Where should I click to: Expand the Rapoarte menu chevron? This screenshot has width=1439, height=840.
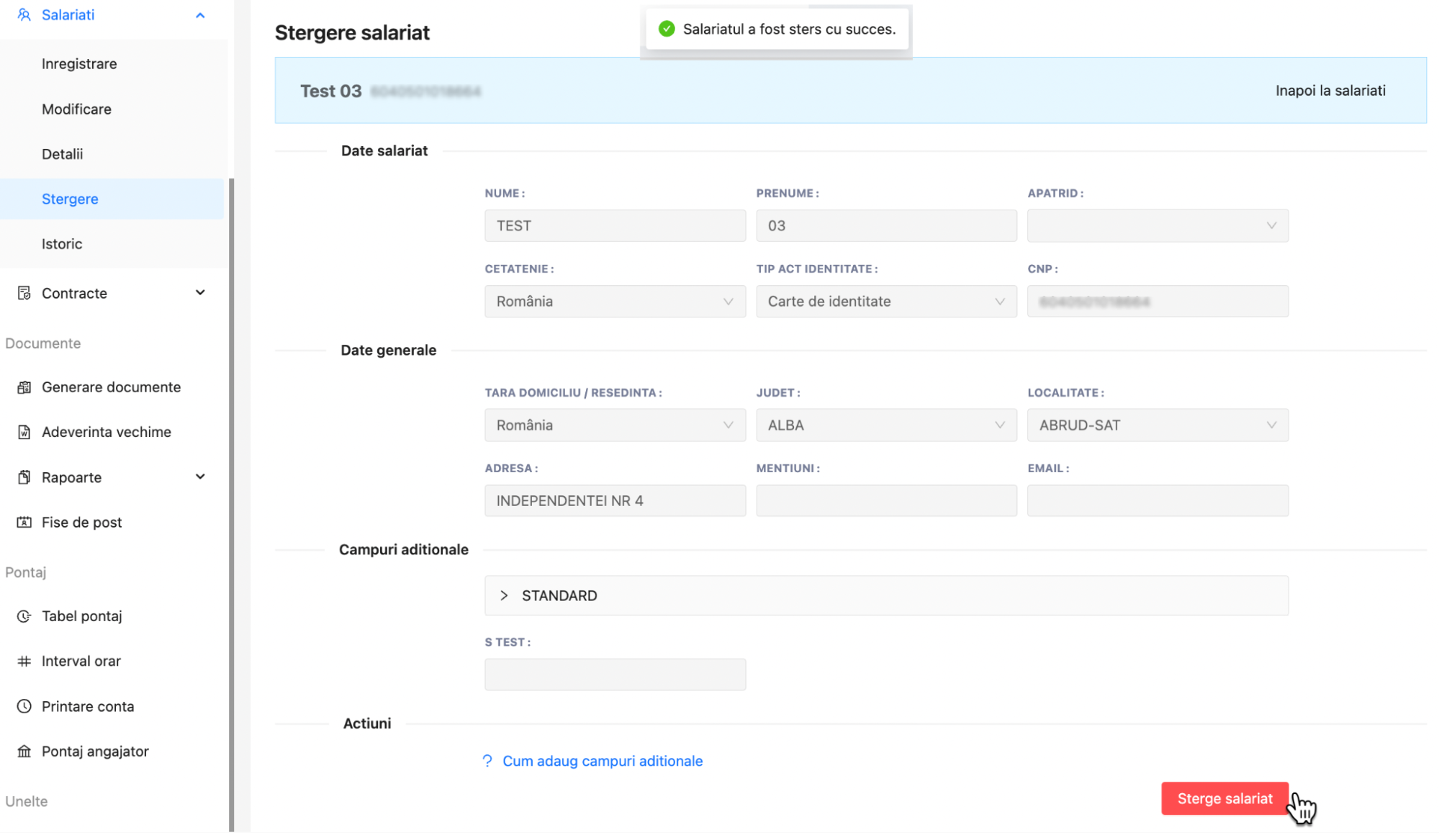pyautogui.click(x=200, y=477)
